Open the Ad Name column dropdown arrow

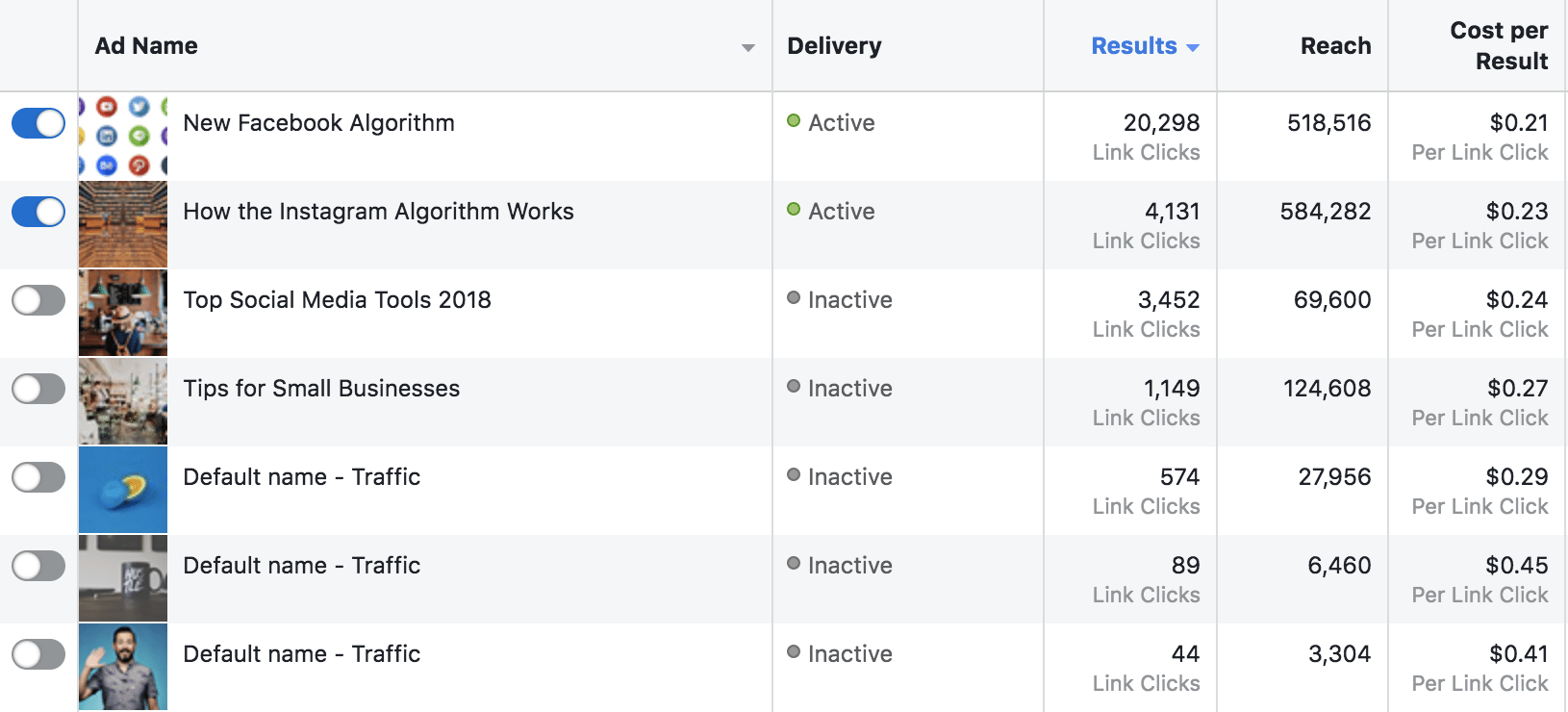point(746,45)
